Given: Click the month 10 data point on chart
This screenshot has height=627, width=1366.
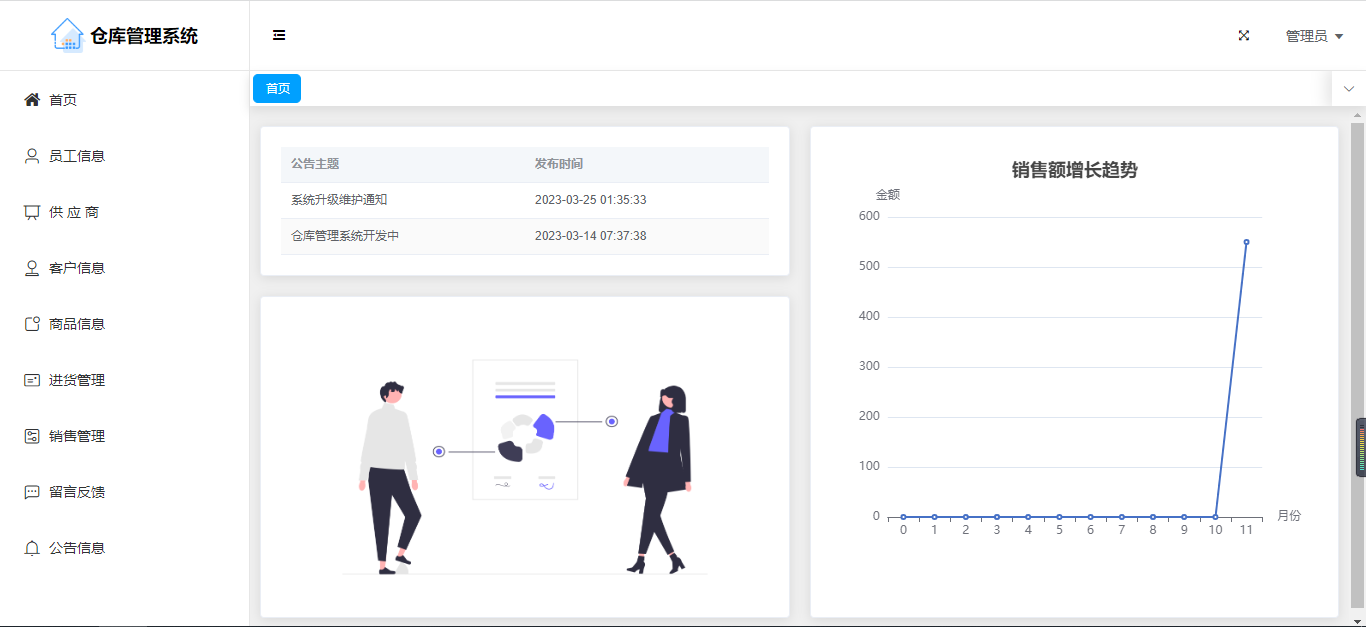Looking at the screenshot, I should coord(1215,517).
